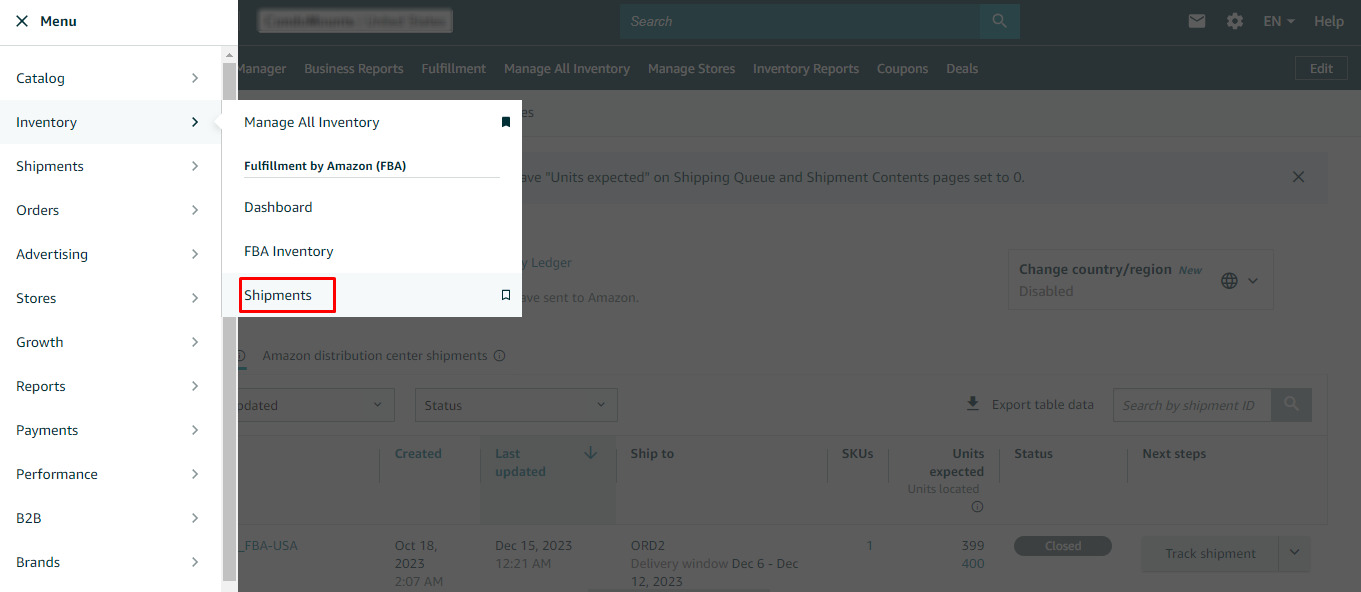This screenshot has width=1361, height=592.
Task: Dismiss the notification banner with X
Action: [1298, 177]
